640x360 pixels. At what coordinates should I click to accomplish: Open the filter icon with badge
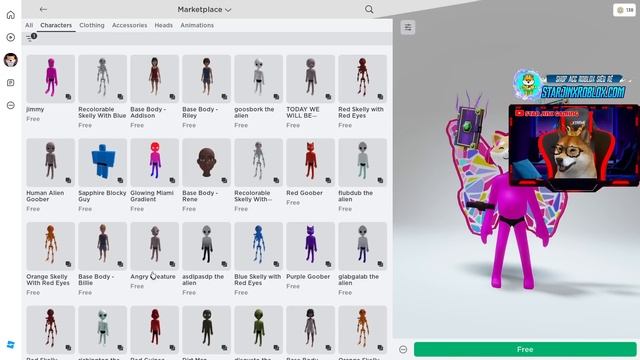tap(31, 38)
